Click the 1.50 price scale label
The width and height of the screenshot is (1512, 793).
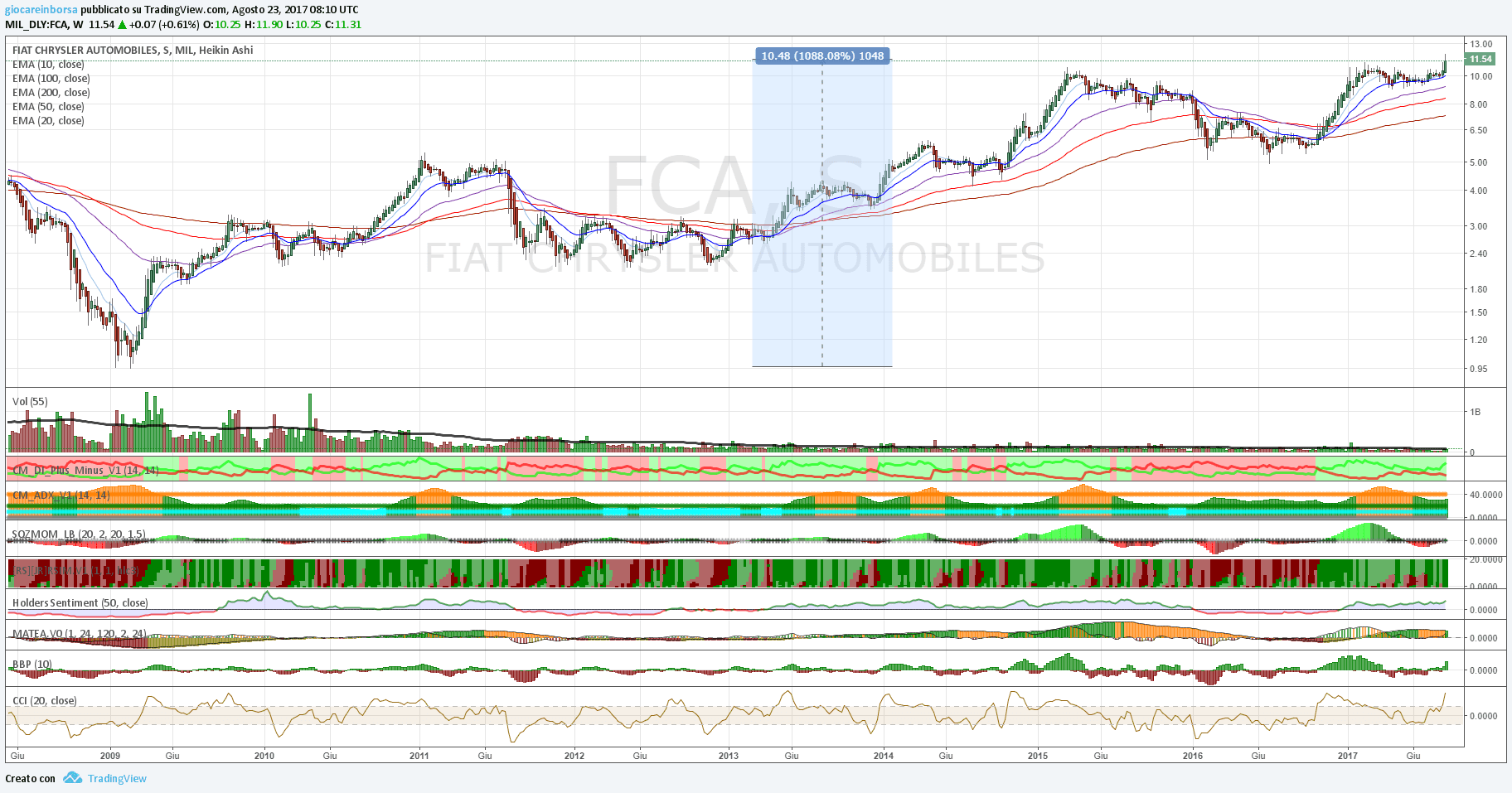pos(1478,312)
